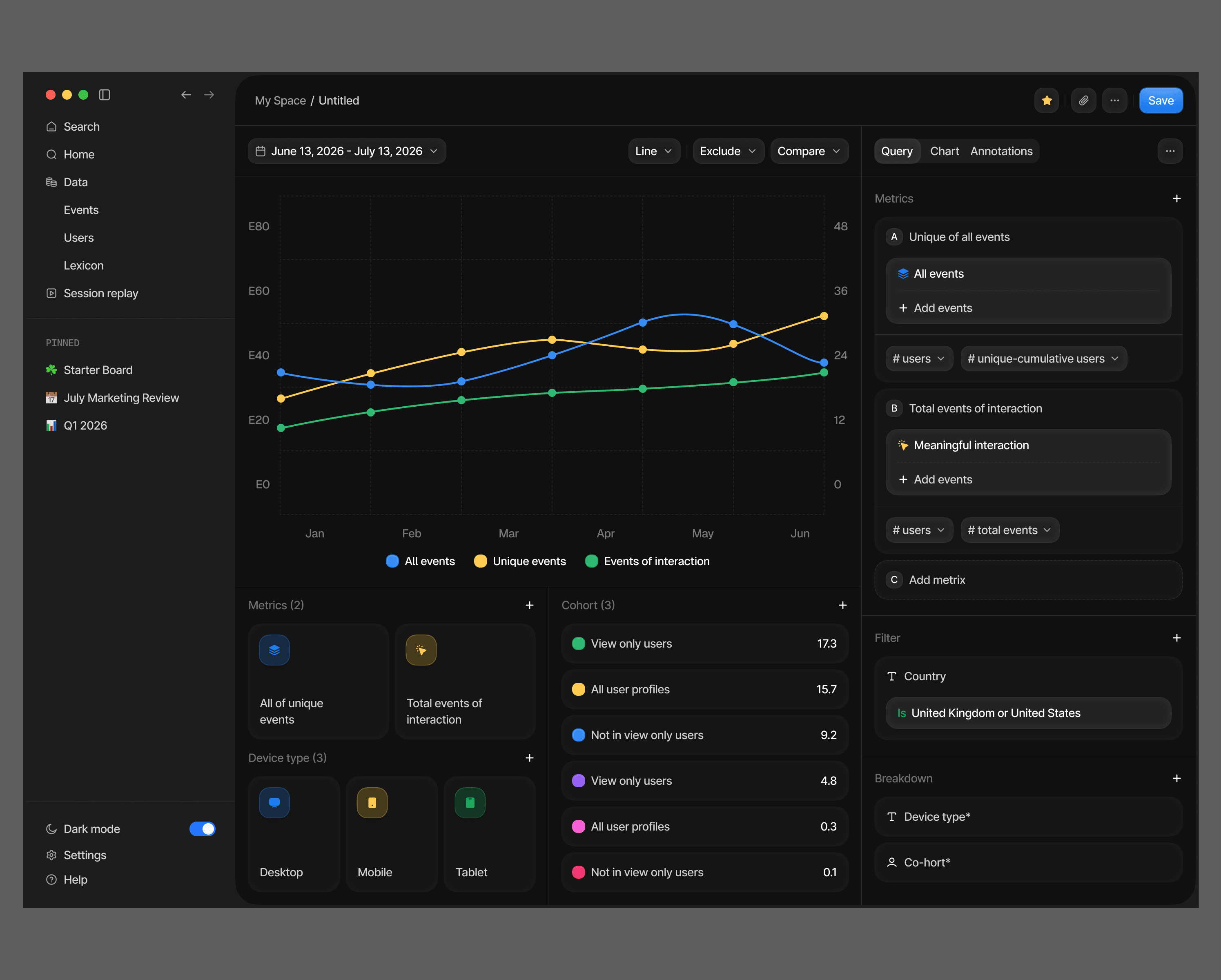
Task: Add a breakdown with Breakdown plus icon
Action: [x=1176, y=778]
